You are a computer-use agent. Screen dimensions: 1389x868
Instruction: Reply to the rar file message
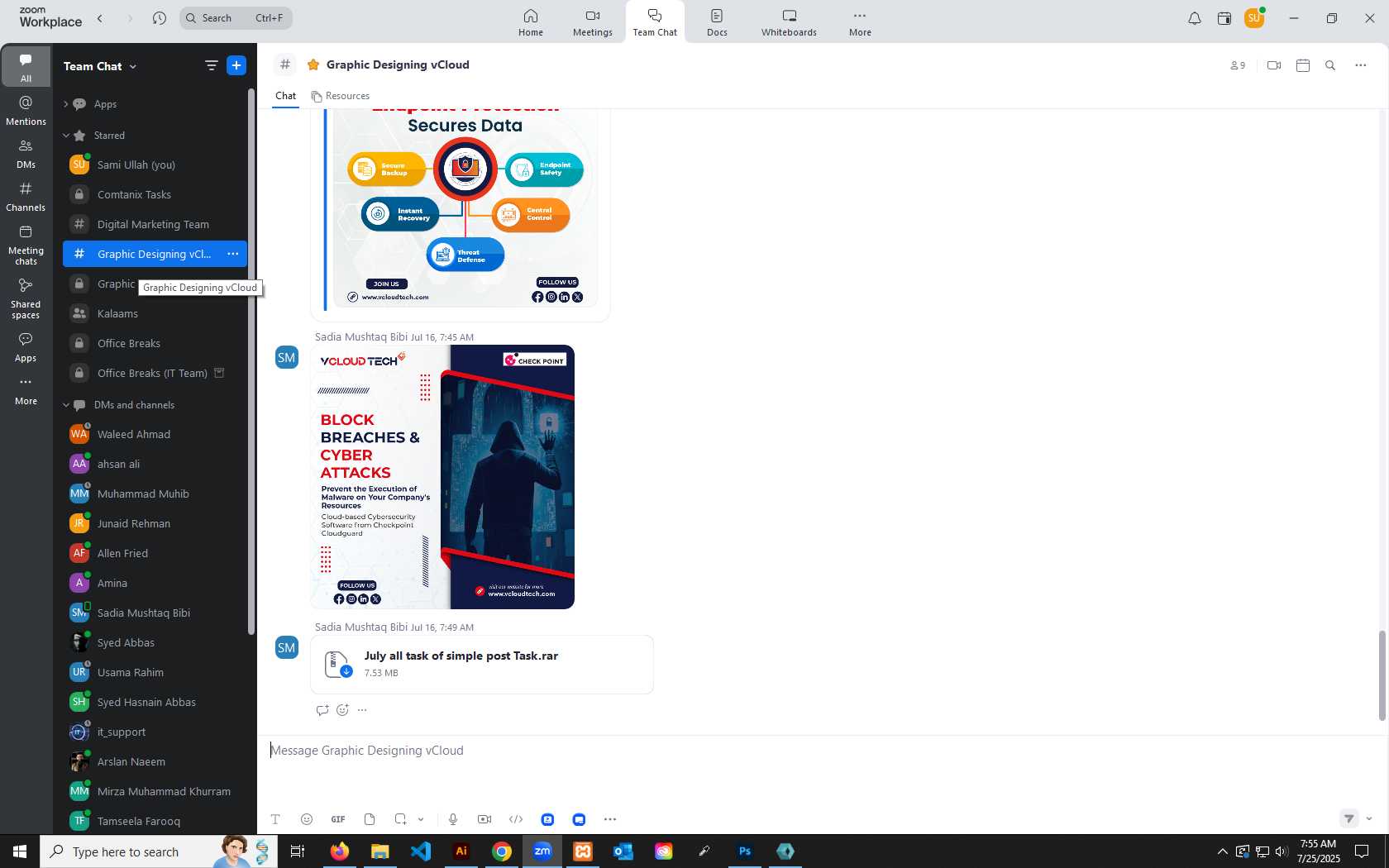pyautogui.click(x=322, y=710)
